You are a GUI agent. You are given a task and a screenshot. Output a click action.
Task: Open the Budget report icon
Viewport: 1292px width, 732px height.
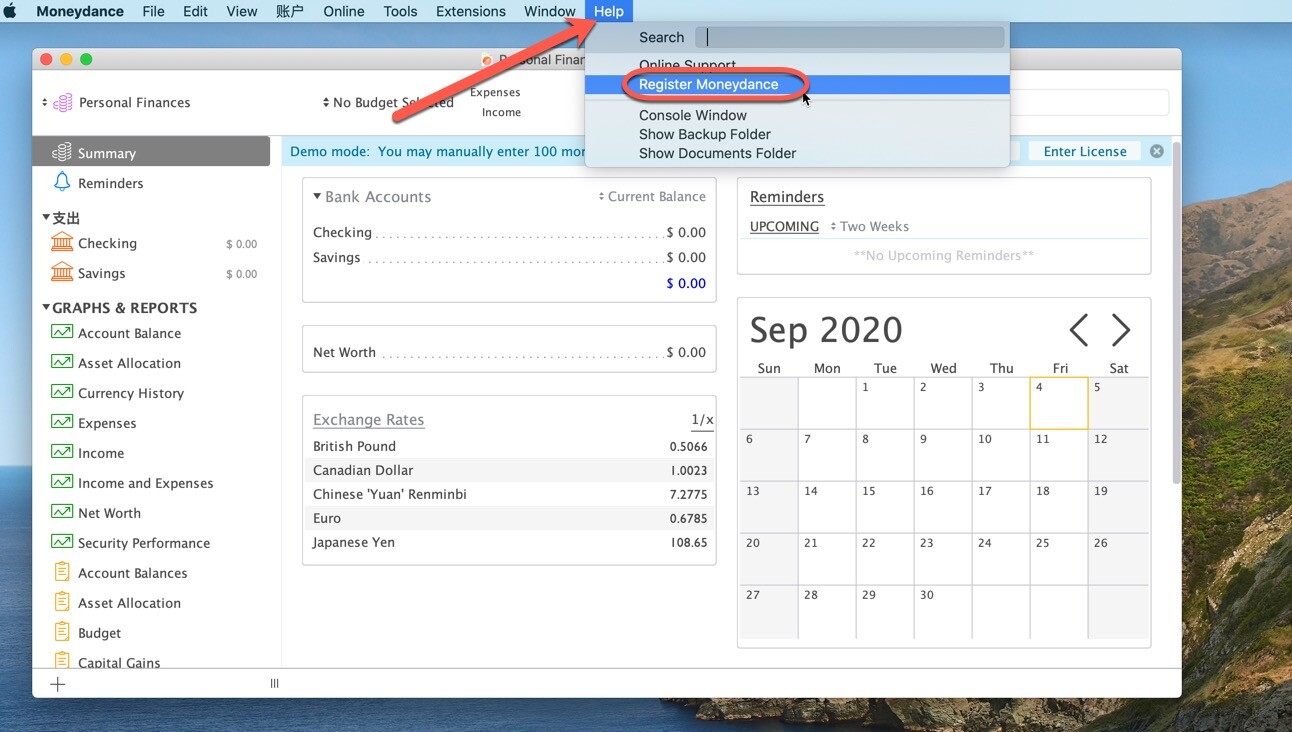62,633
